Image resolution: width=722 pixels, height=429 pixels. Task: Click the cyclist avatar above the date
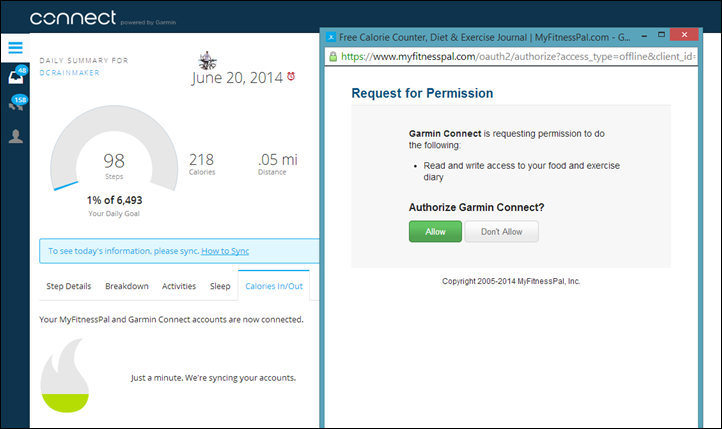click(x=207, y=60)
